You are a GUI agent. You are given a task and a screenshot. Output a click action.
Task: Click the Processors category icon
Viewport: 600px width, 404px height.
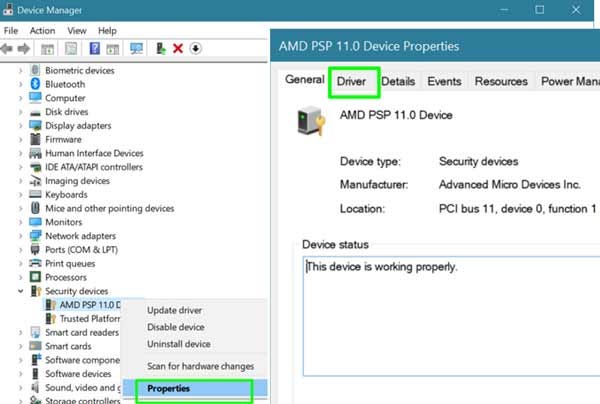[x=35, y=277]
